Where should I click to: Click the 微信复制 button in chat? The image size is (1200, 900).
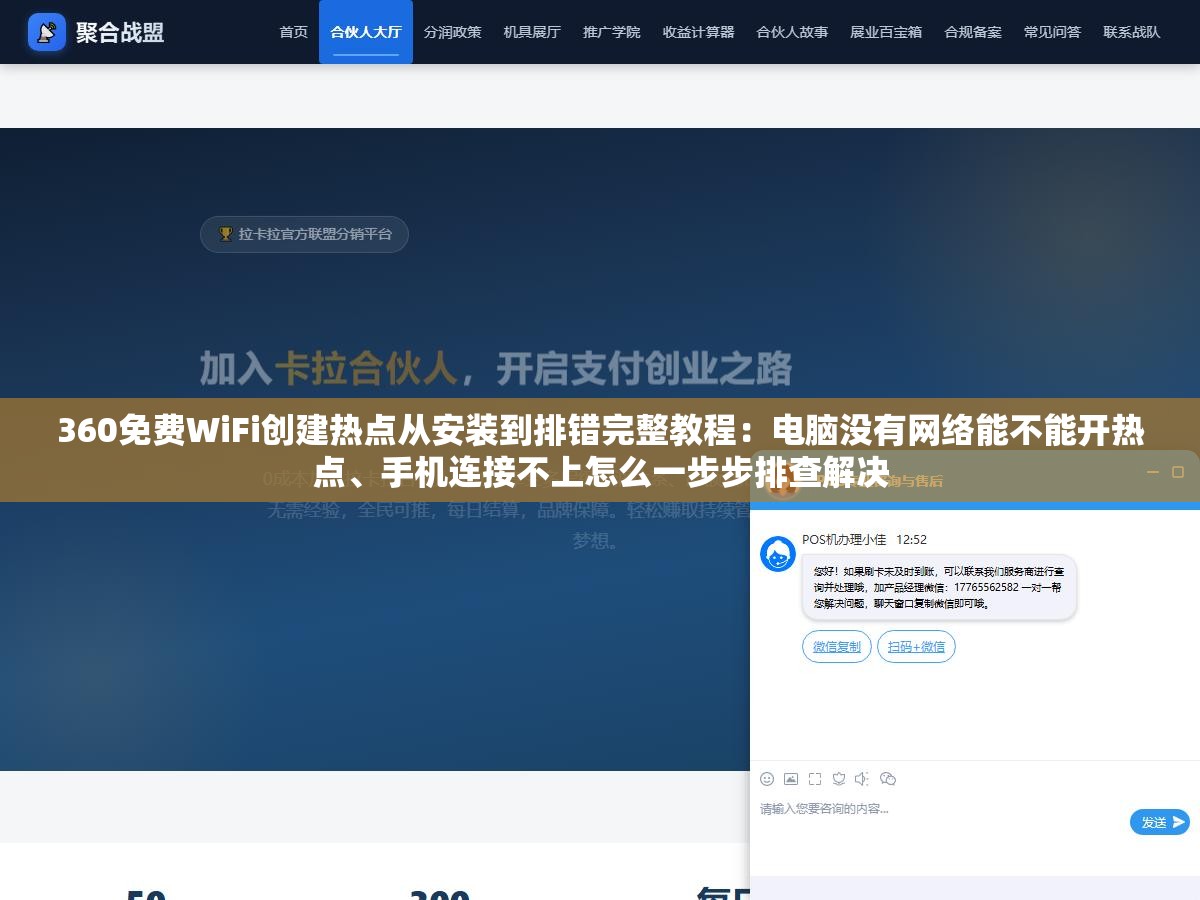pyautogui.click(x=837, y=646)
